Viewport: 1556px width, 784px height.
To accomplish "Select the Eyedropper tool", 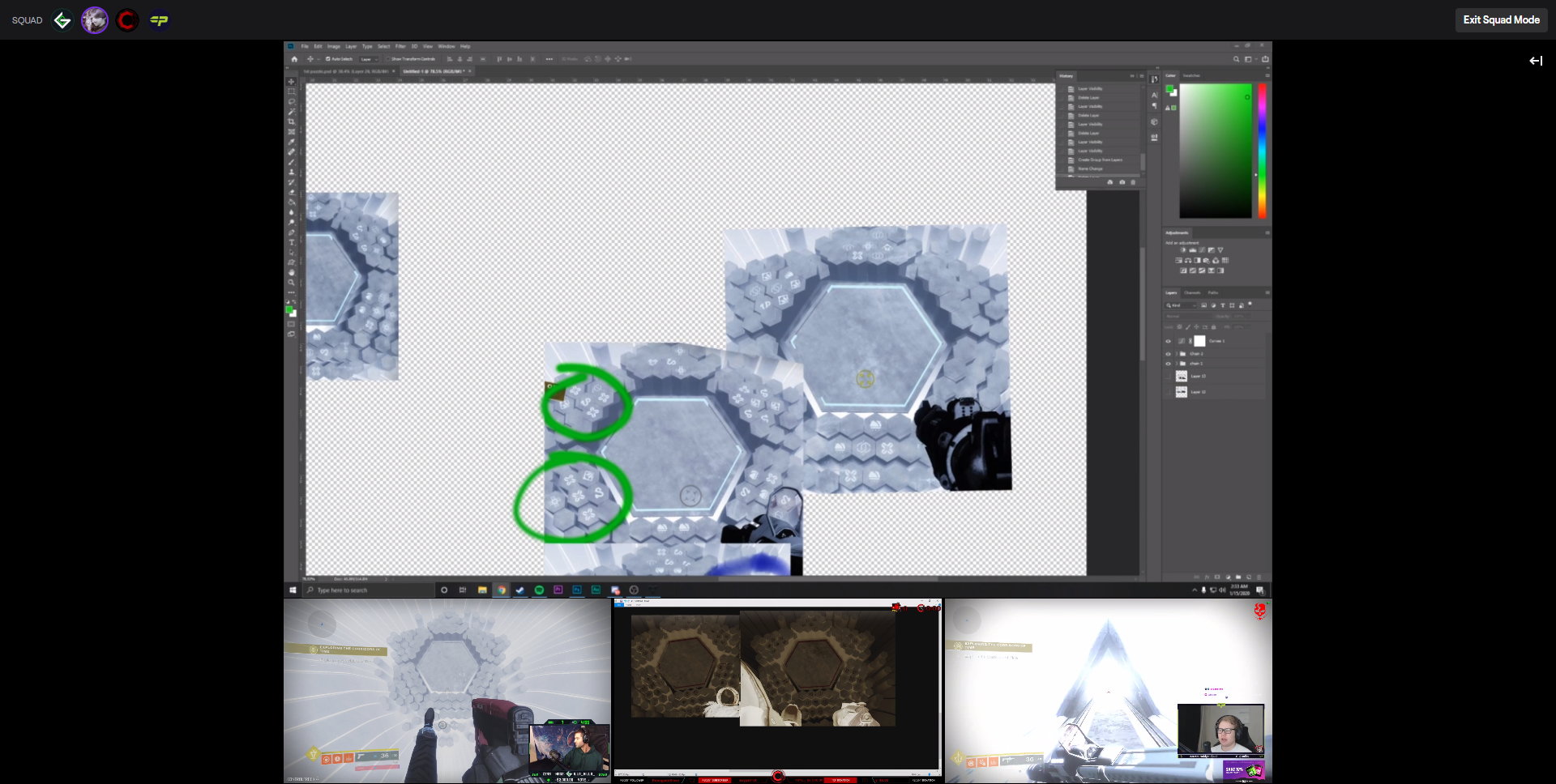I will click(x=291, y=142).
